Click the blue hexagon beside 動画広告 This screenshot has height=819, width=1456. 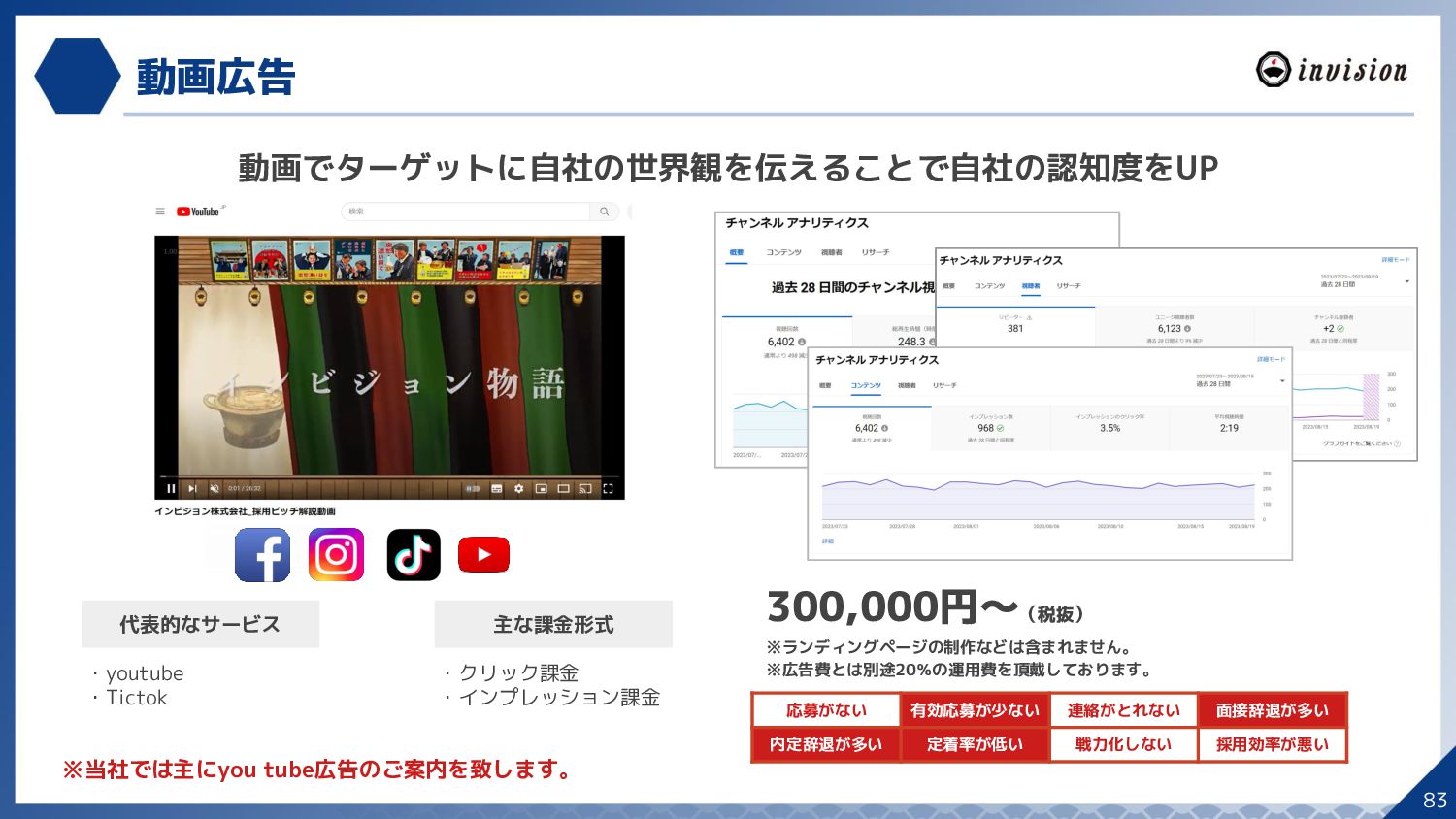(x=78, y=76)
